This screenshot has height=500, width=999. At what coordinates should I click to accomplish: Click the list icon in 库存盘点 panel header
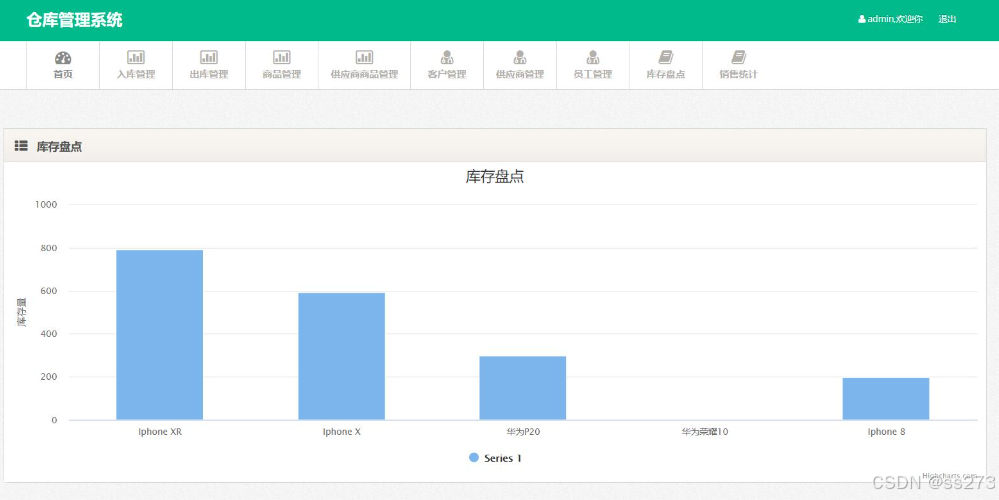point(21,146)
